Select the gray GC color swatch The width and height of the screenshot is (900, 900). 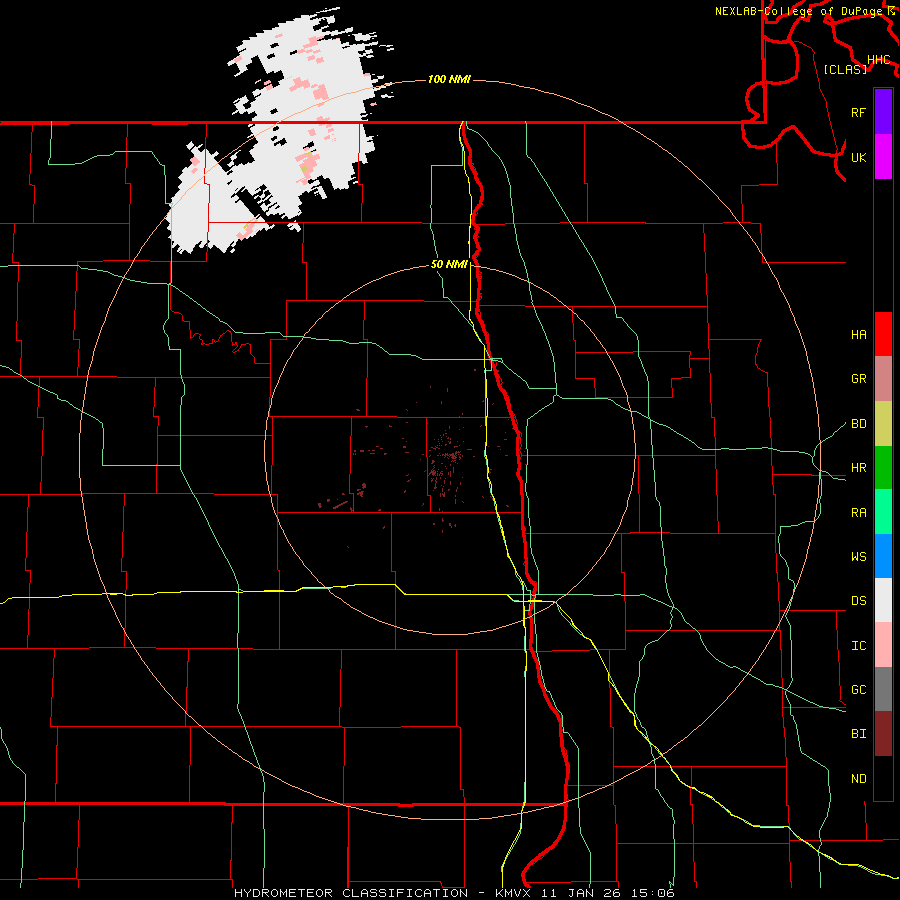coord(883,689)
